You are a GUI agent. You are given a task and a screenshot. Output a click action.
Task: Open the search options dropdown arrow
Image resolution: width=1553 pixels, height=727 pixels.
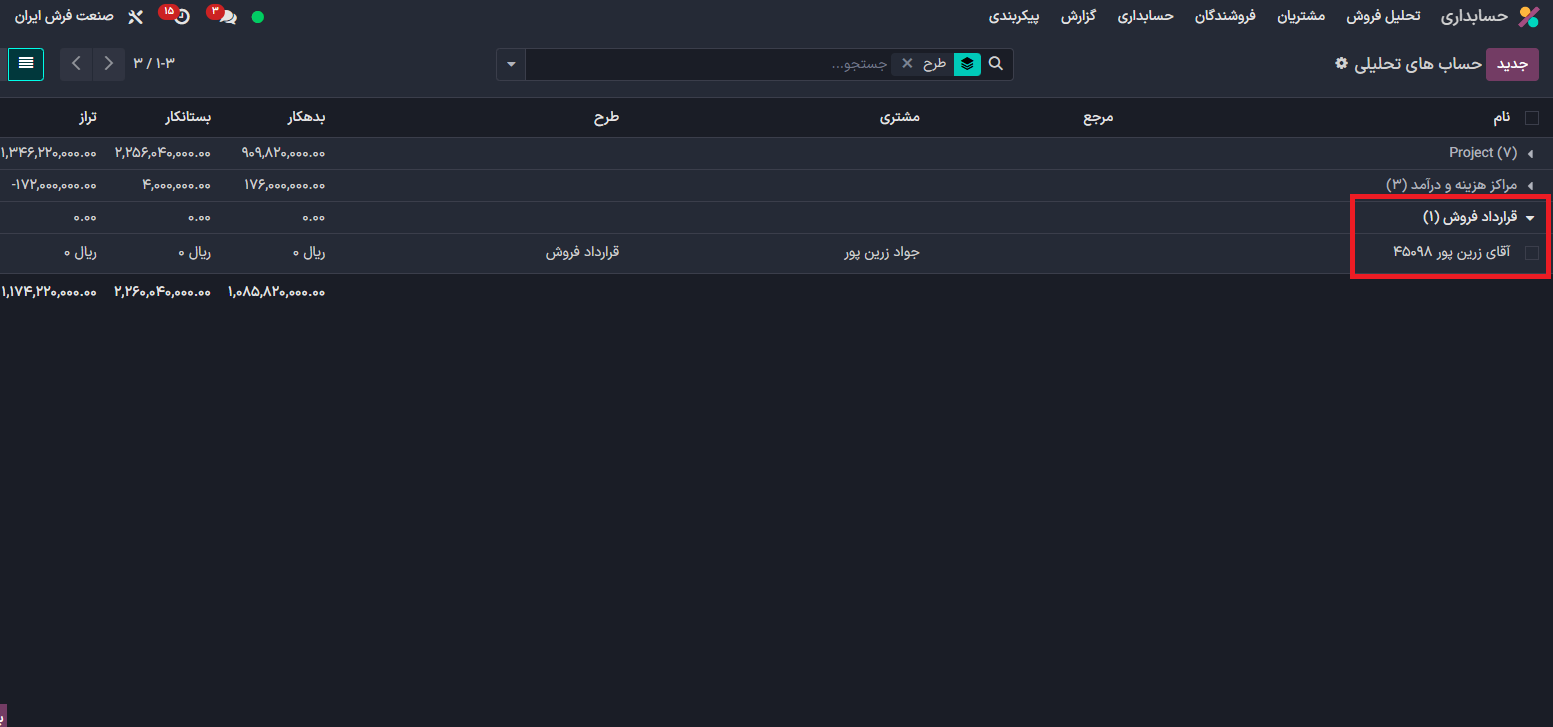(511, 64)
